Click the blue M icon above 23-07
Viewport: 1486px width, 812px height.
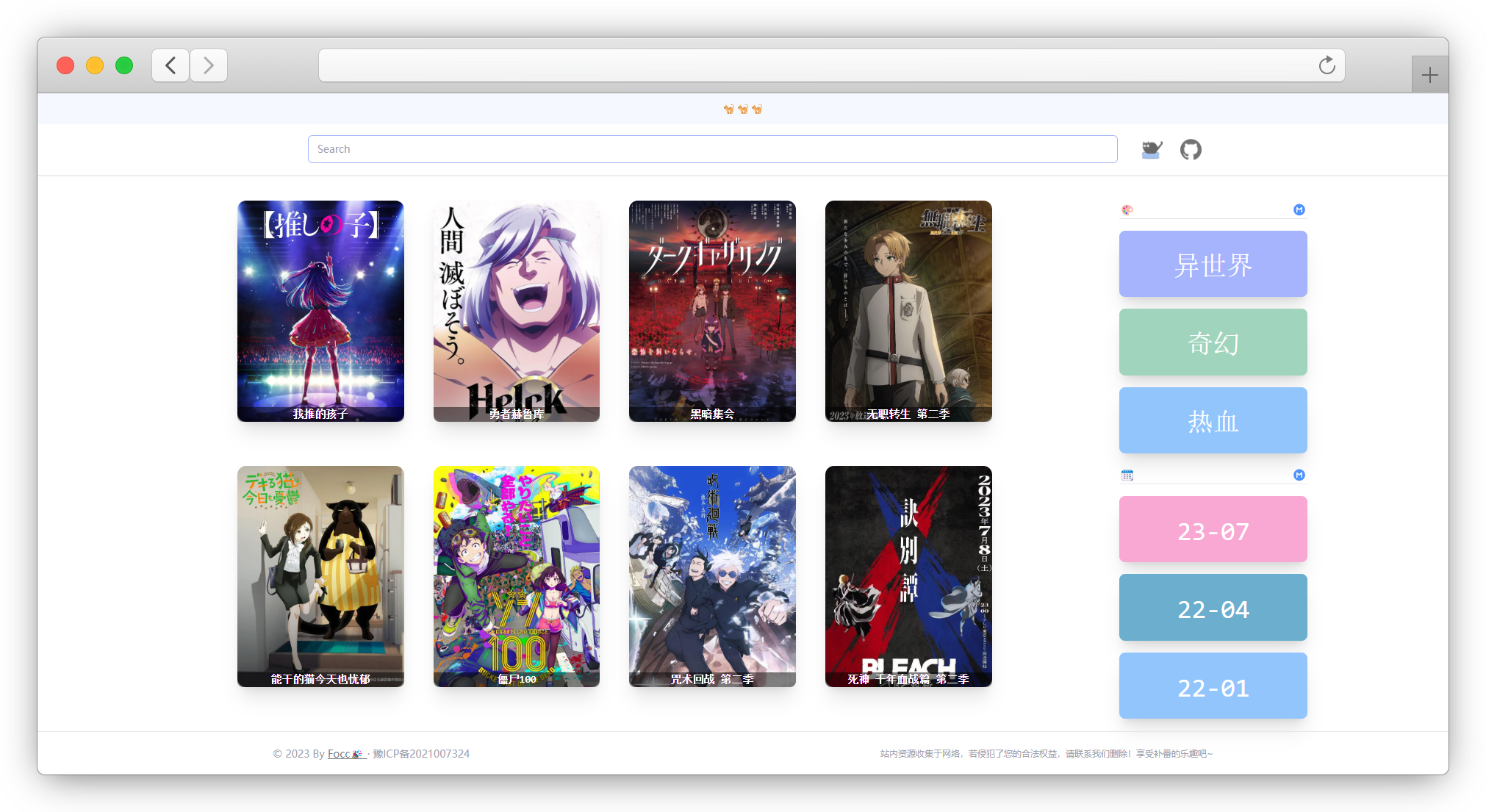coord(1299,475)
